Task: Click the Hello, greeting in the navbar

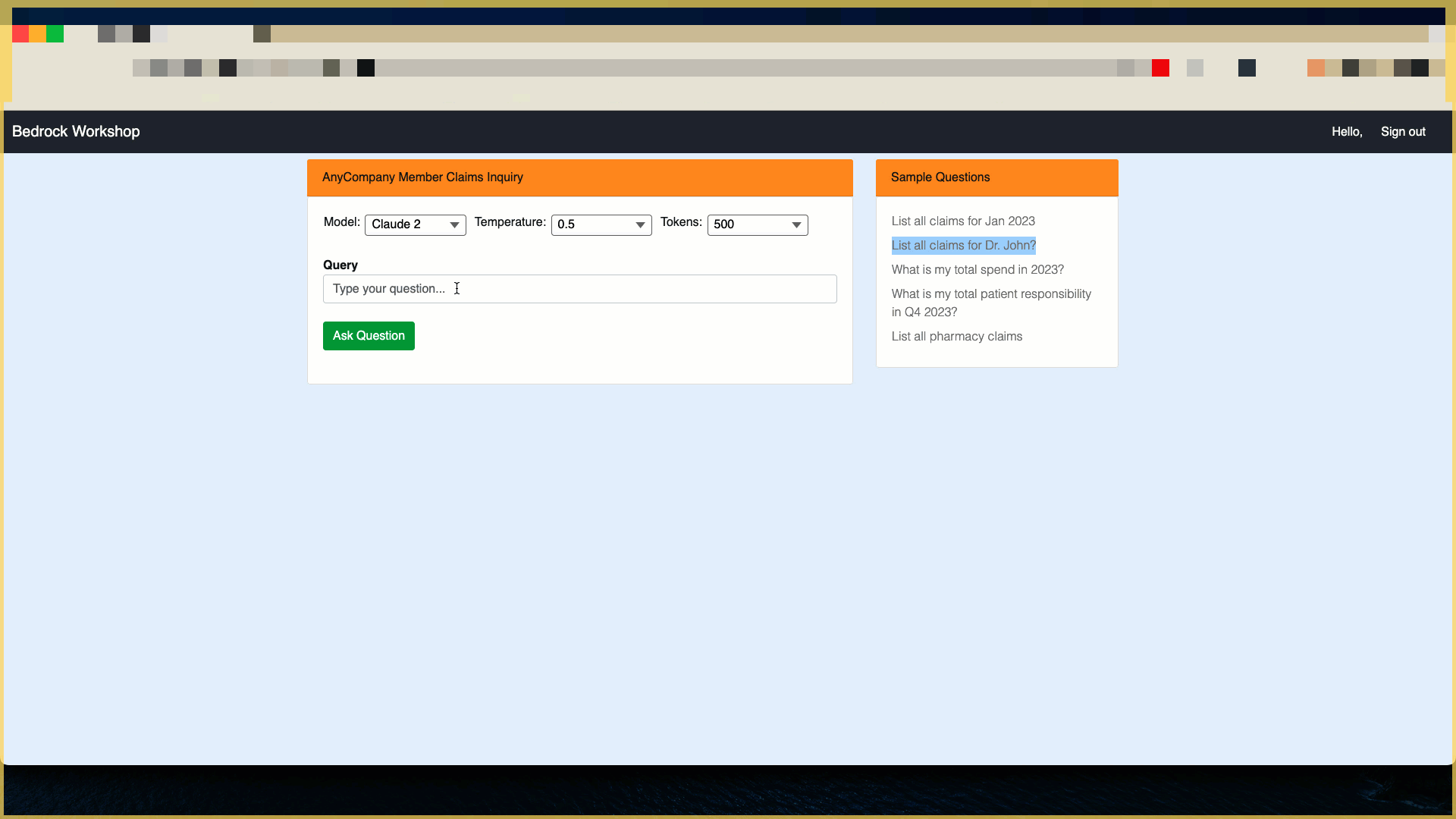Action: tap(1346, 132)
